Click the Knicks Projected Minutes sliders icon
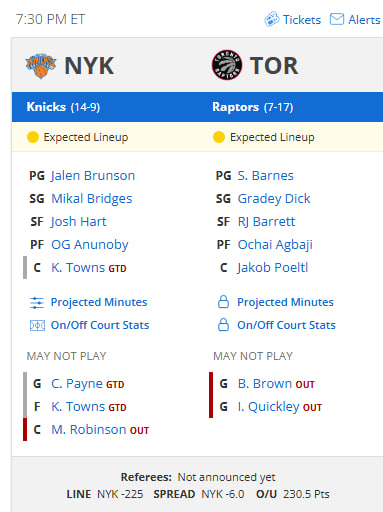The width and height of the screenshot is (383, 512). (x=37, y=303)
